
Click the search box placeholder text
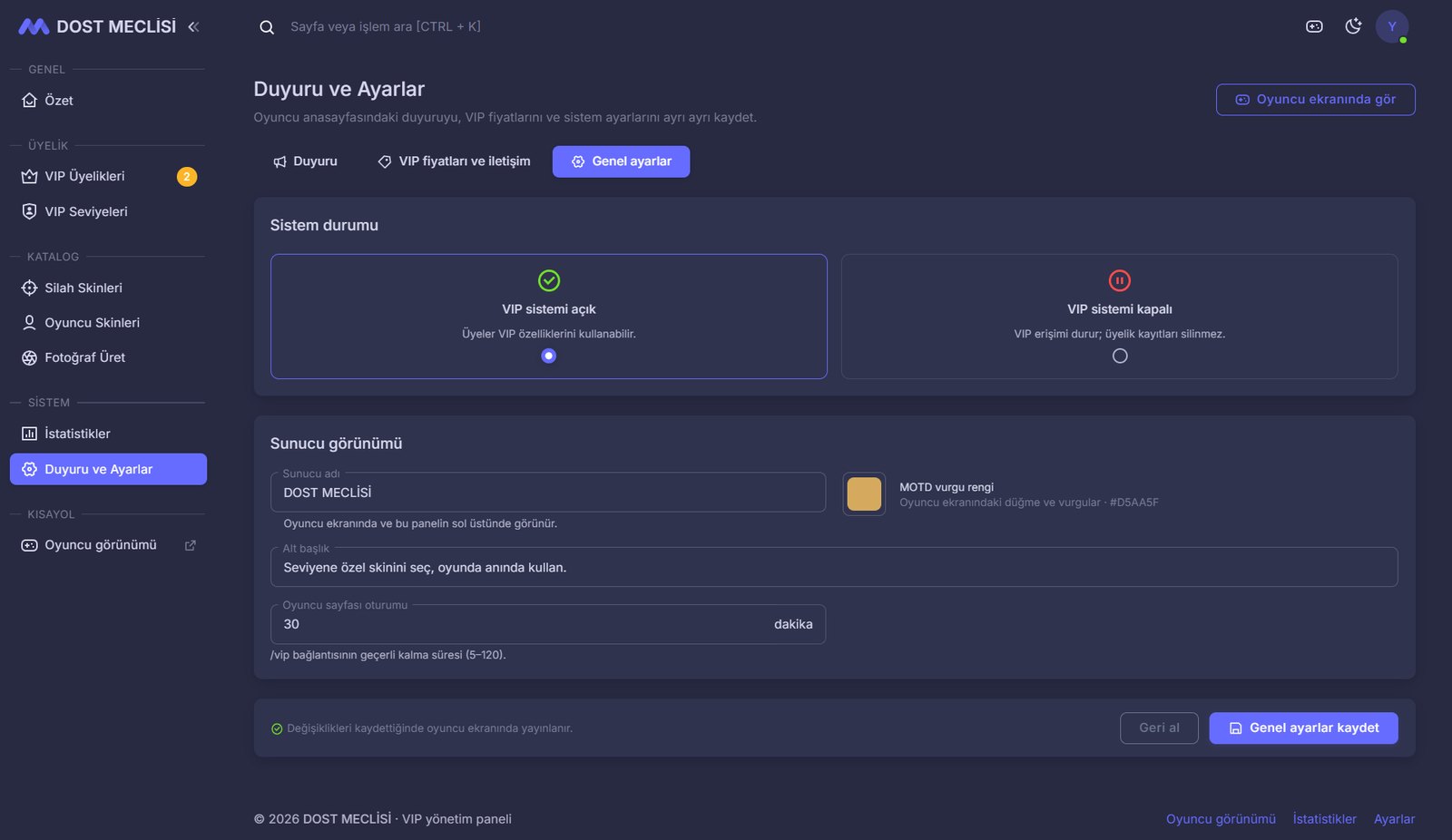[x=386, y=27]
